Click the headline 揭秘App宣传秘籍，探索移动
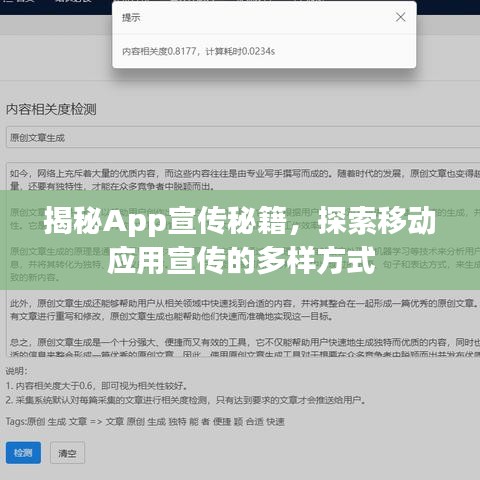The height and width of the screenshot is (480, 480). point(240,221)
